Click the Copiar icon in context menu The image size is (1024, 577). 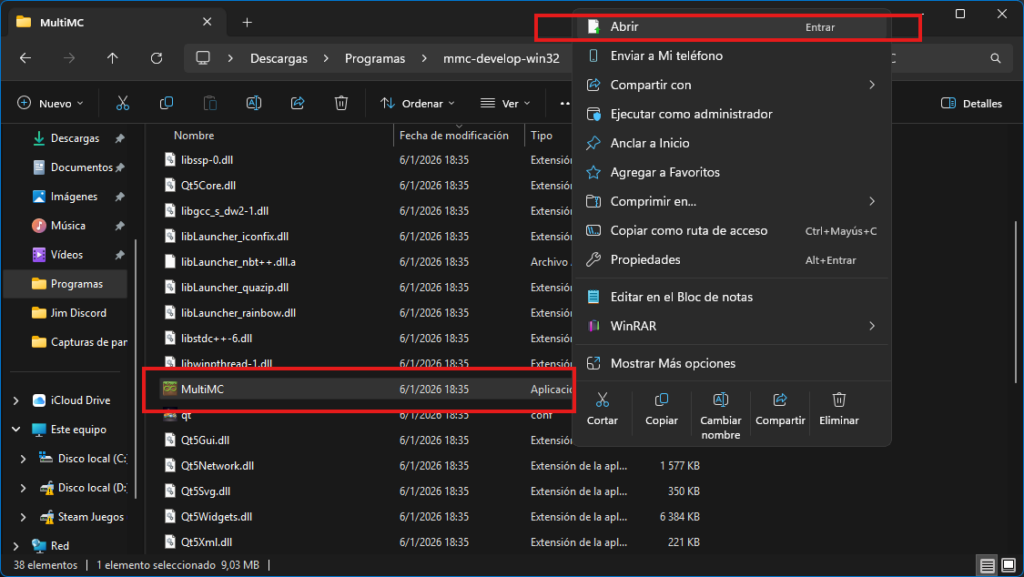661,400
